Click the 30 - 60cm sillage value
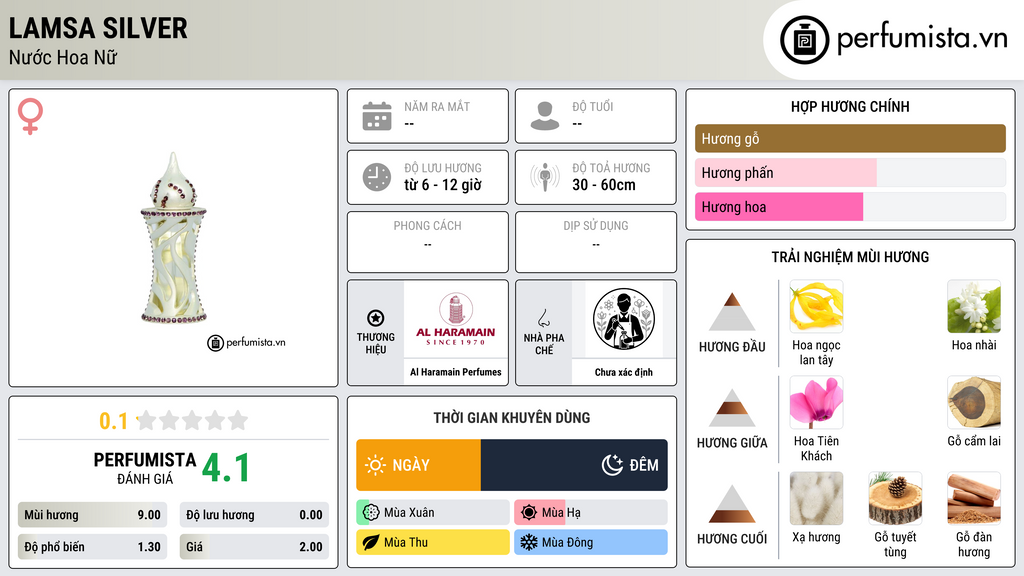The width and height of the screenshot is (1024, 576). click(604, 185)
